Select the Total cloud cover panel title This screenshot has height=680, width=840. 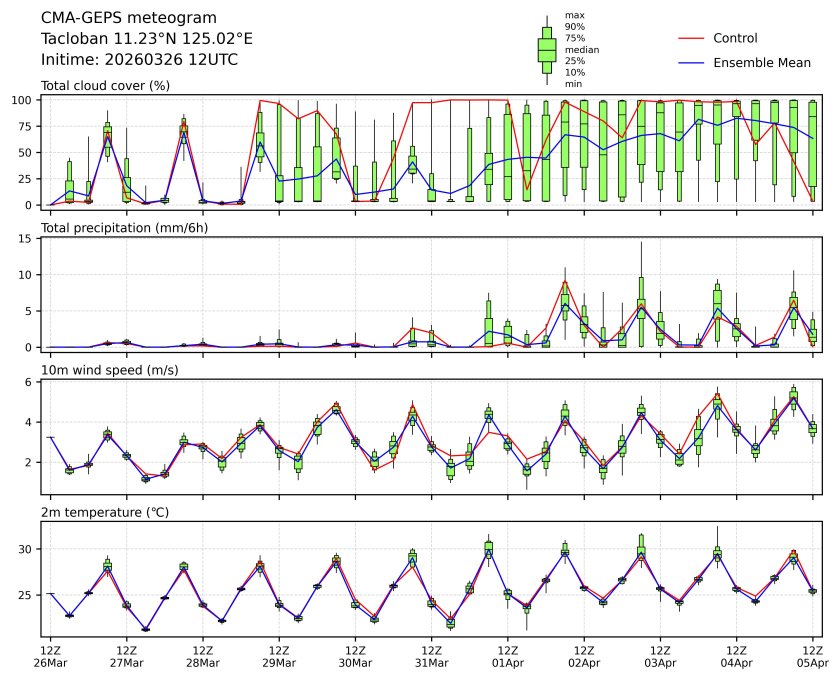[x=105, y=86]
